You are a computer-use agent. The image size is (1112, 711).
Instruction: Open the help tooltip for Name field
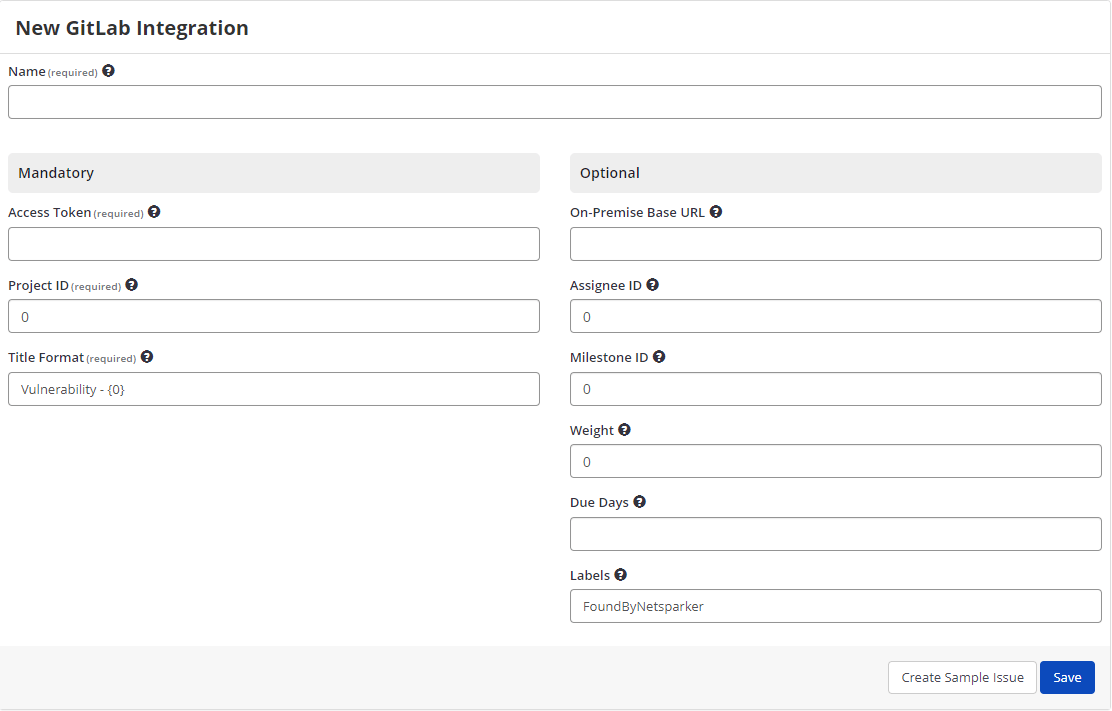point(108,70)
